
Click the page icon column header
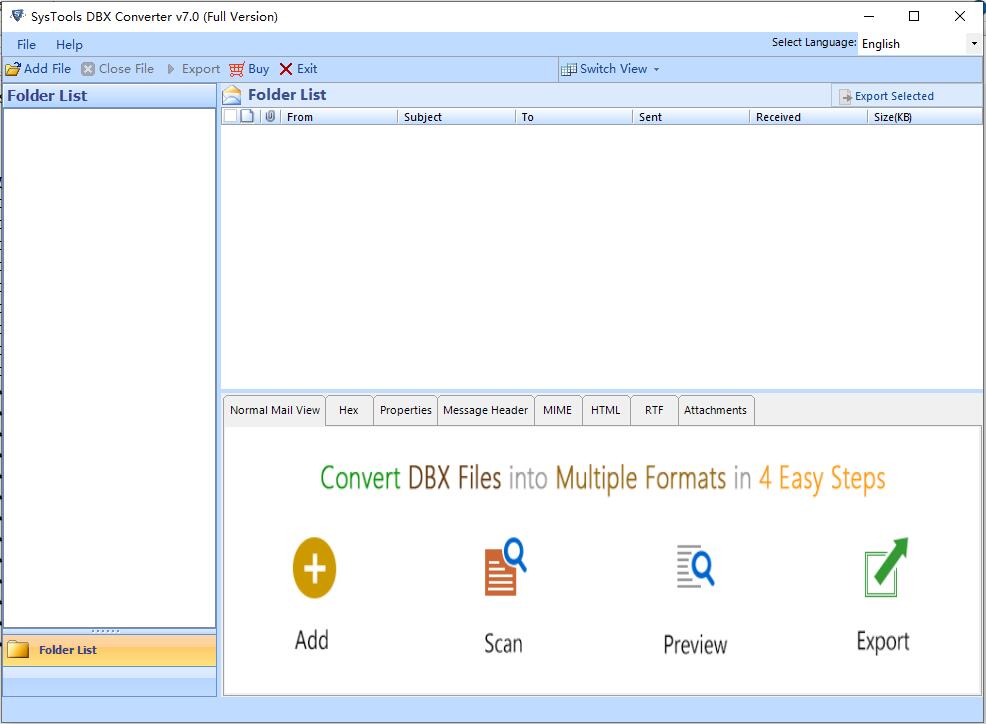[248, 116]
